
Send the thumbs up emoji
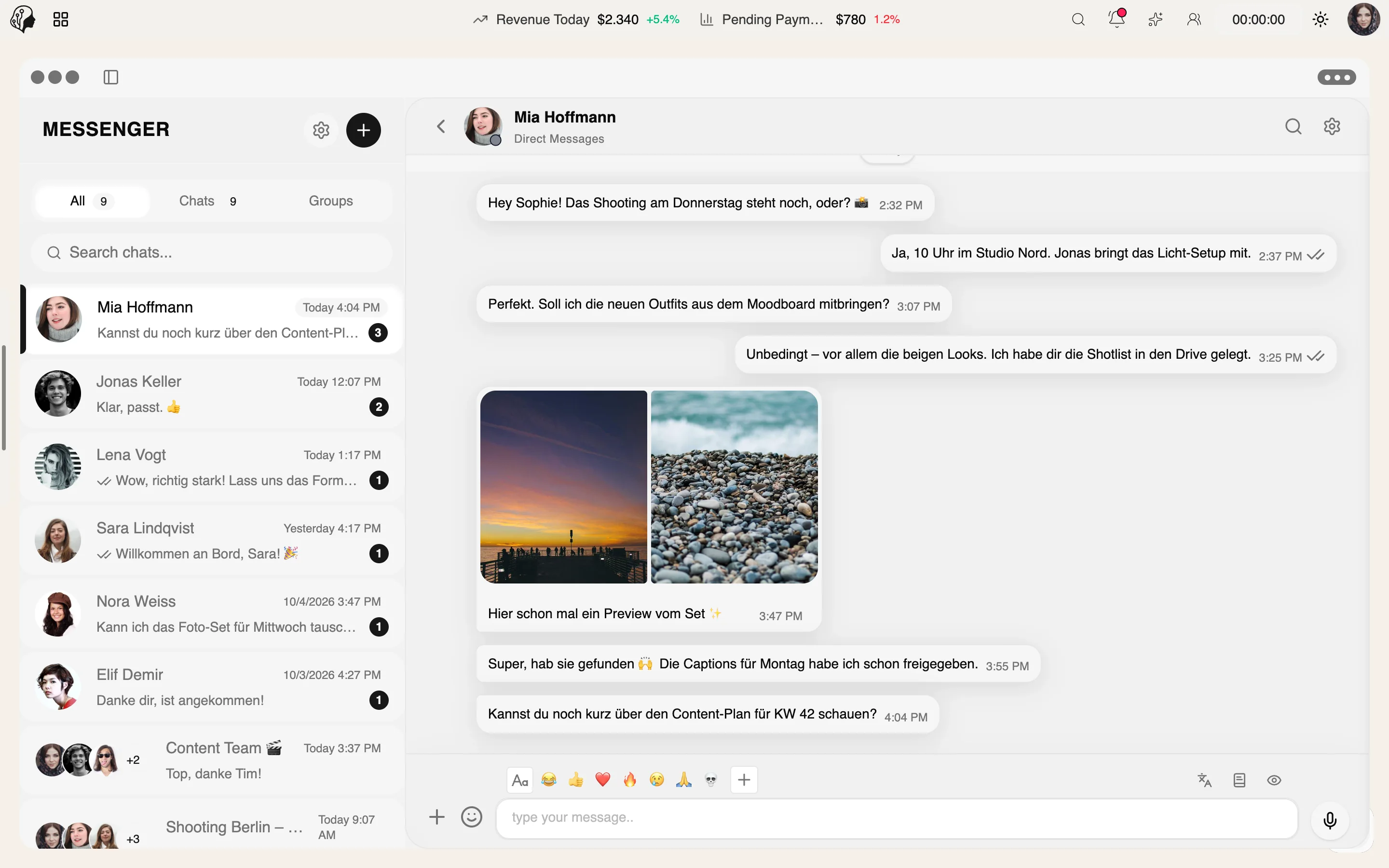point(576,780)
